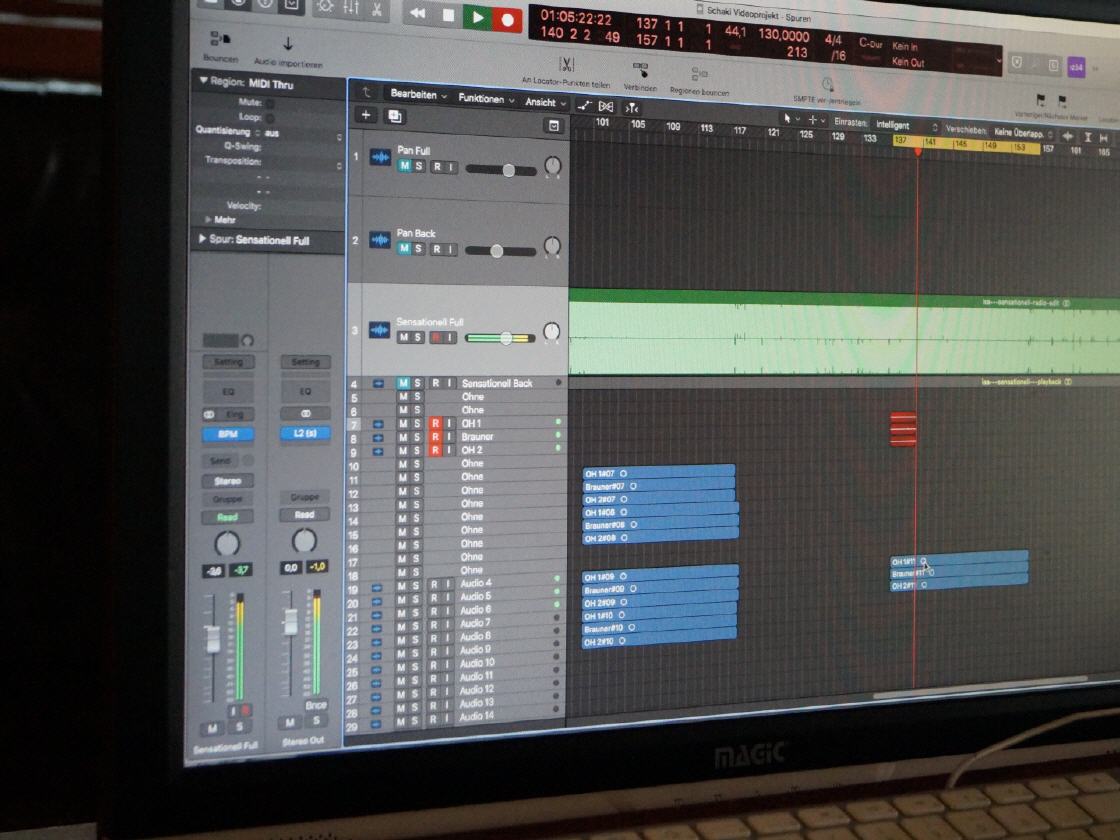Click the Setting button on the Stereo Out strip

[306, 362]
